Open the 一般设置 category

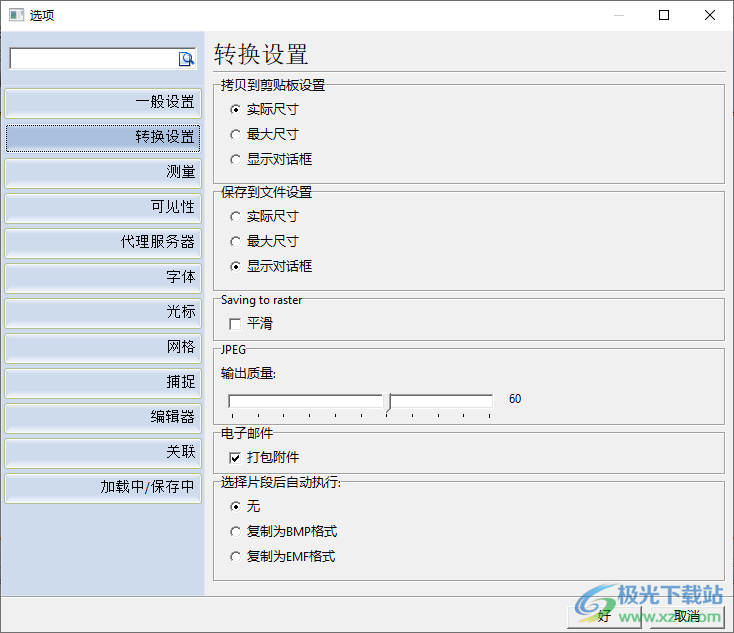tap(103, 103)
